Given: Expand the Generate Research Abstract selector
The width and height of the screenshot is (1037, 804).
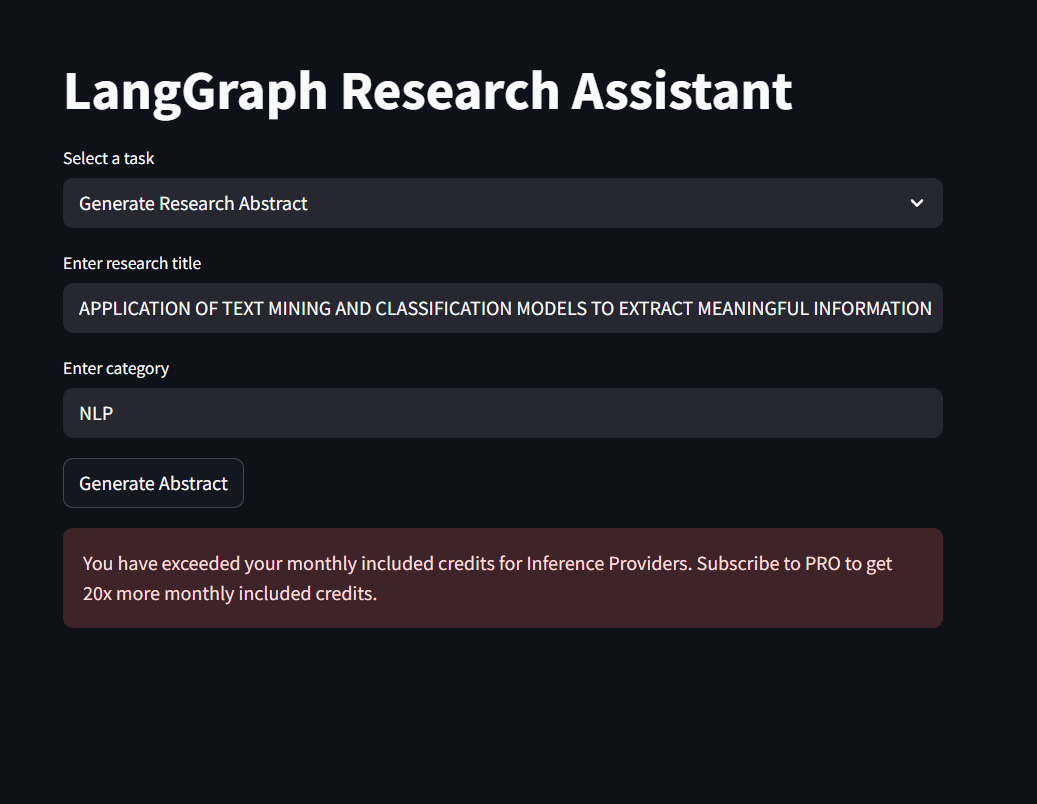Looking at the screenshot, I should point(503,203).
